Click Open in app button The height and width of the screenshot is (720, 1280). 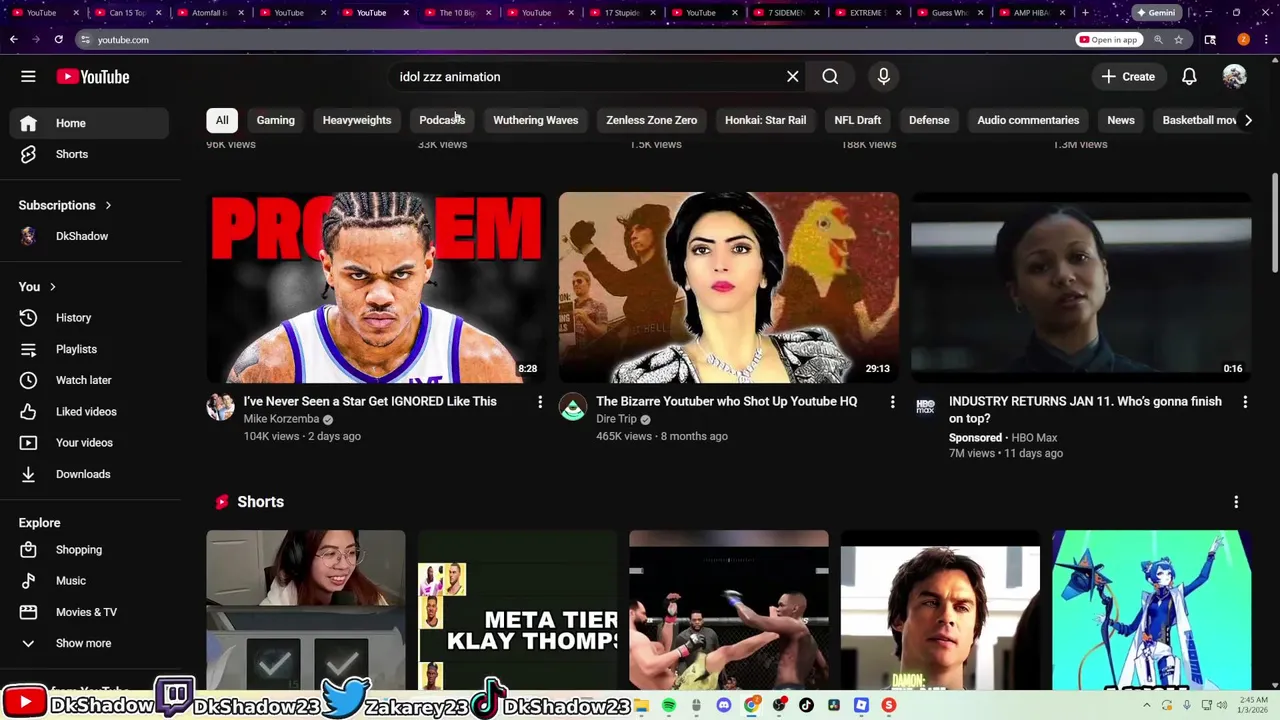1108,40
